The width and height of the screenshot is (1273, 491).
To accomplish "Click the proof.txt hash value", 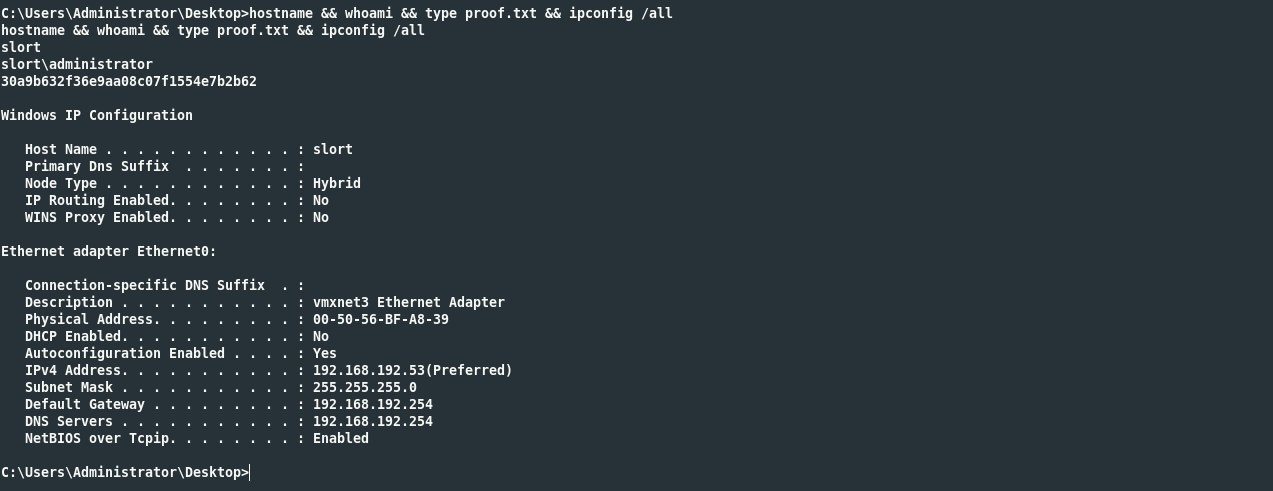I will click(129, 81).
